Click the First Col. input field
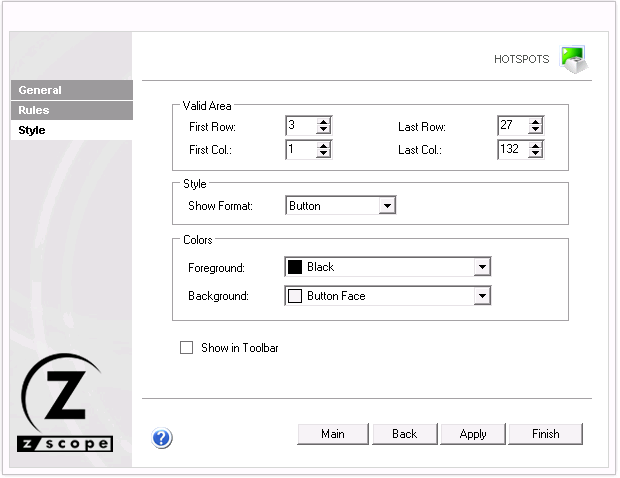Screen dimensions: 620x478 [x=300, y=149]
